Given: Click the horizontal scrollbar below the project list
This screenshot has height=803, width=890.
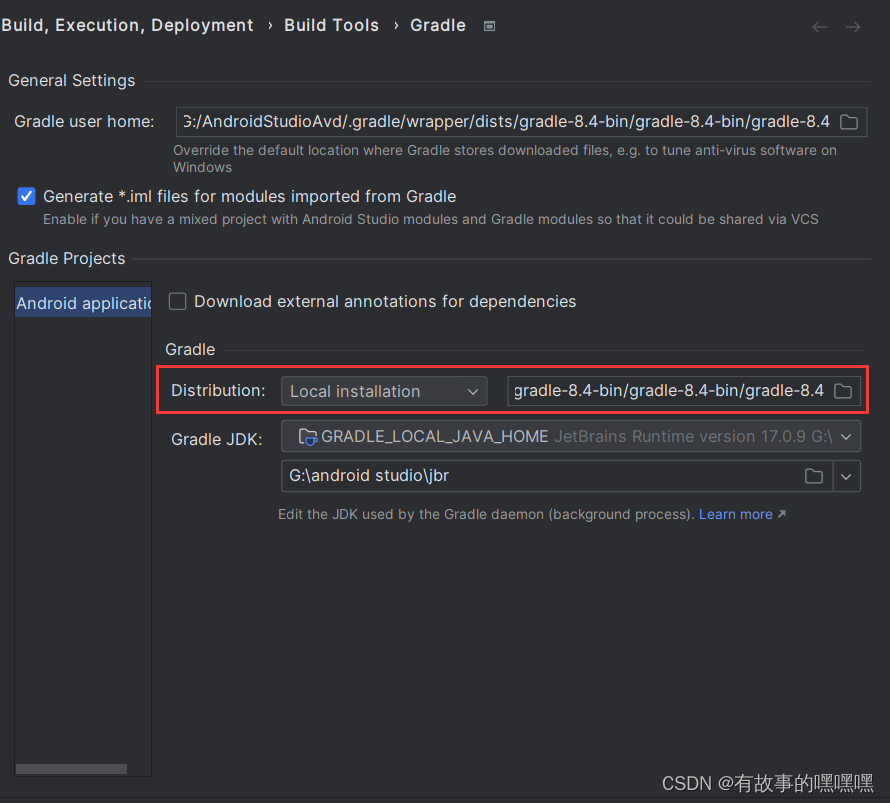Looking at the screenshot, I should [x=71, y=768].
